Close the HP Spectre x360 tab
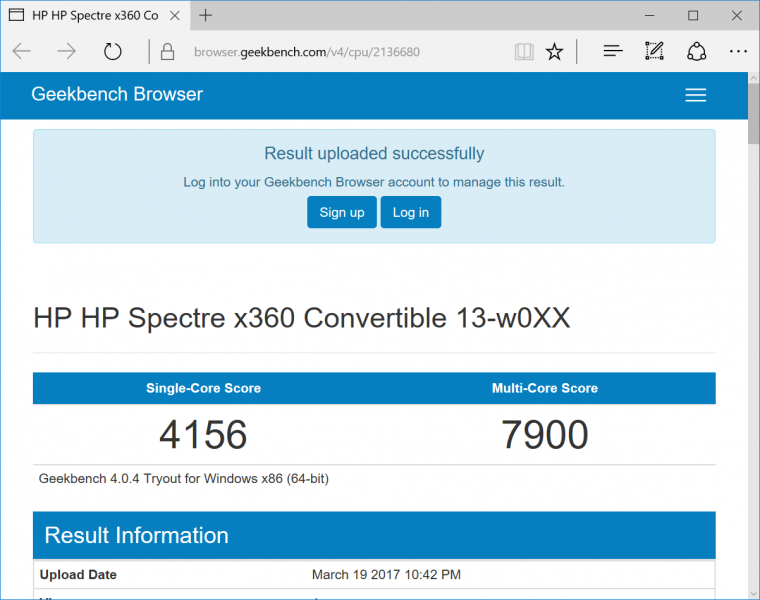This screenshot has width=760, height=600. pyautogui.click(x=175, y=16)
